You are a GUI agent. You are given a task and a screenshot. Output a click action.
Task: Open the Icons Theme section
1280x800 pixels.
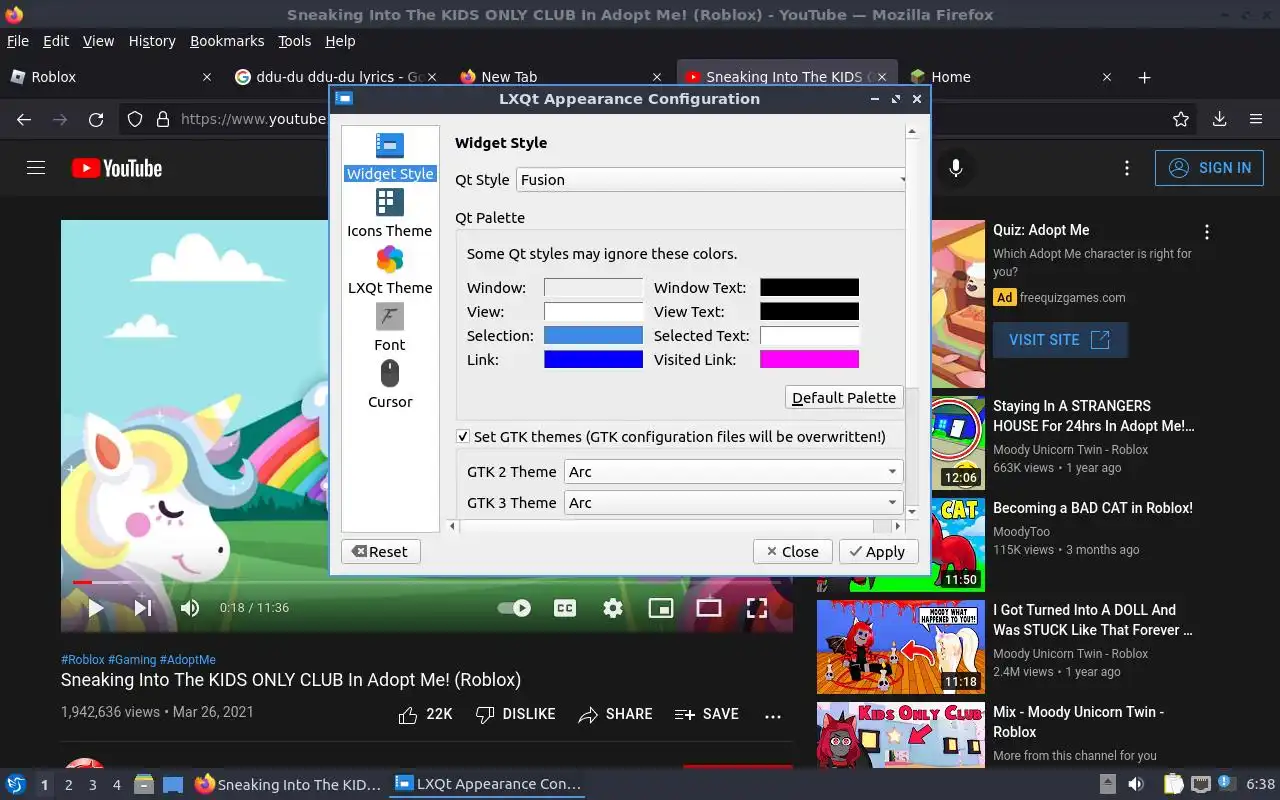point(389,214)
